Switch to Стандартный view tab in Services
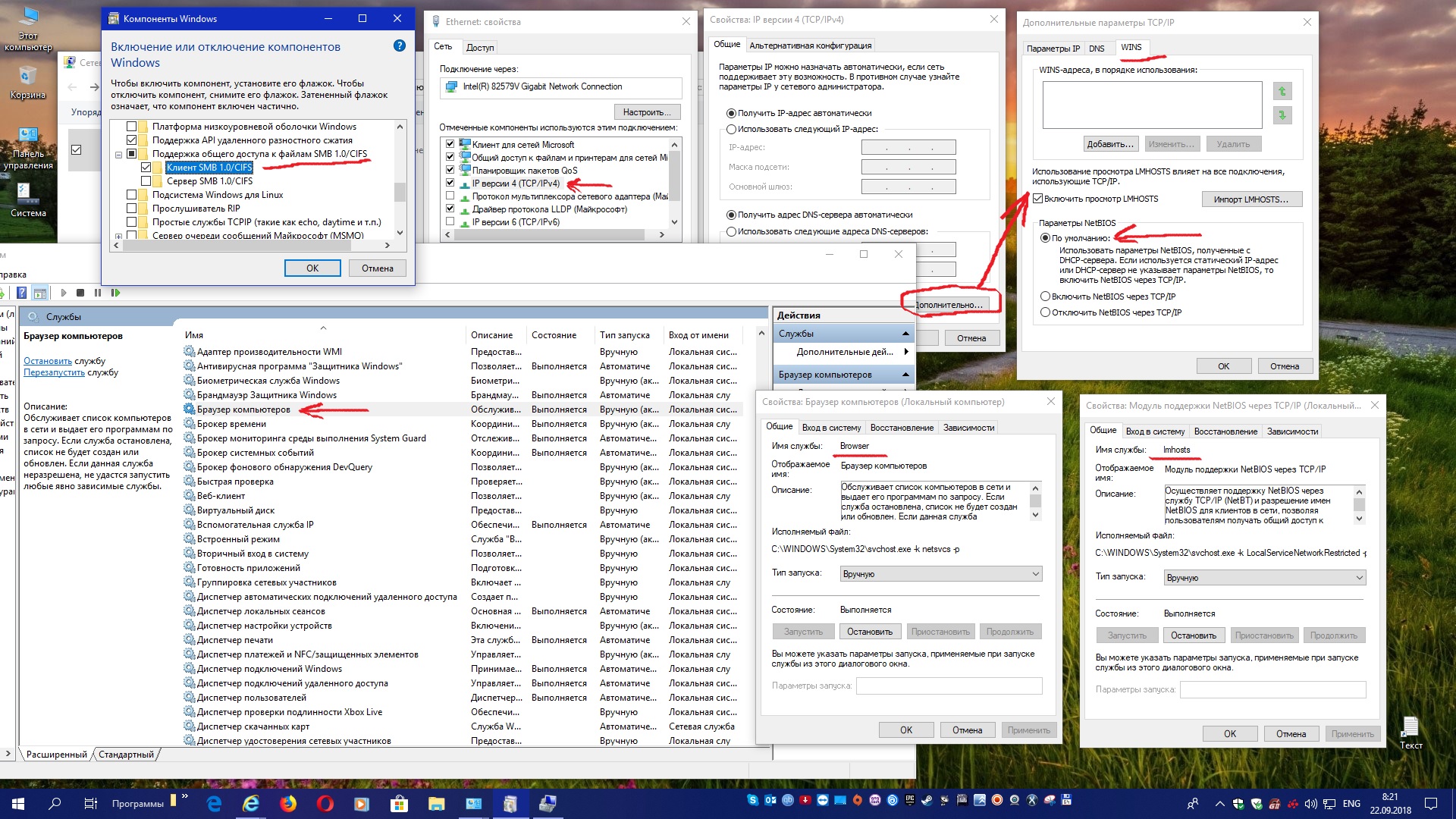The width and height of the screenshot is (1456, 819). tap(126, 755)
